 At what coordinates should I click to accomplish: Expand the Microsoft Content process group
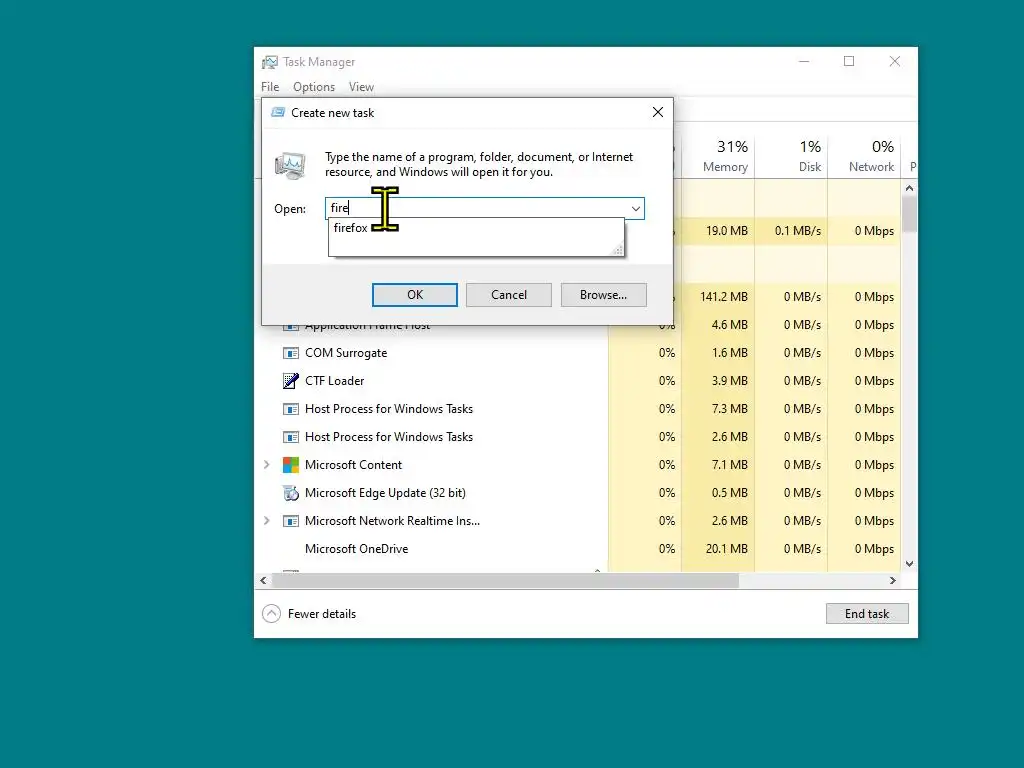(266, 465)
